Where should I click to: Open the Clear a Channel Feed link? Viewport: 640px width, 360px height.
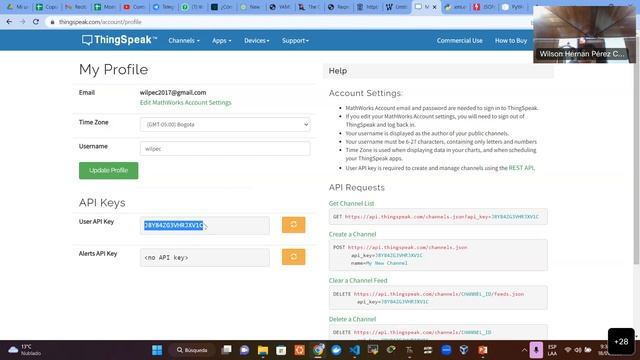pos(358,280)
